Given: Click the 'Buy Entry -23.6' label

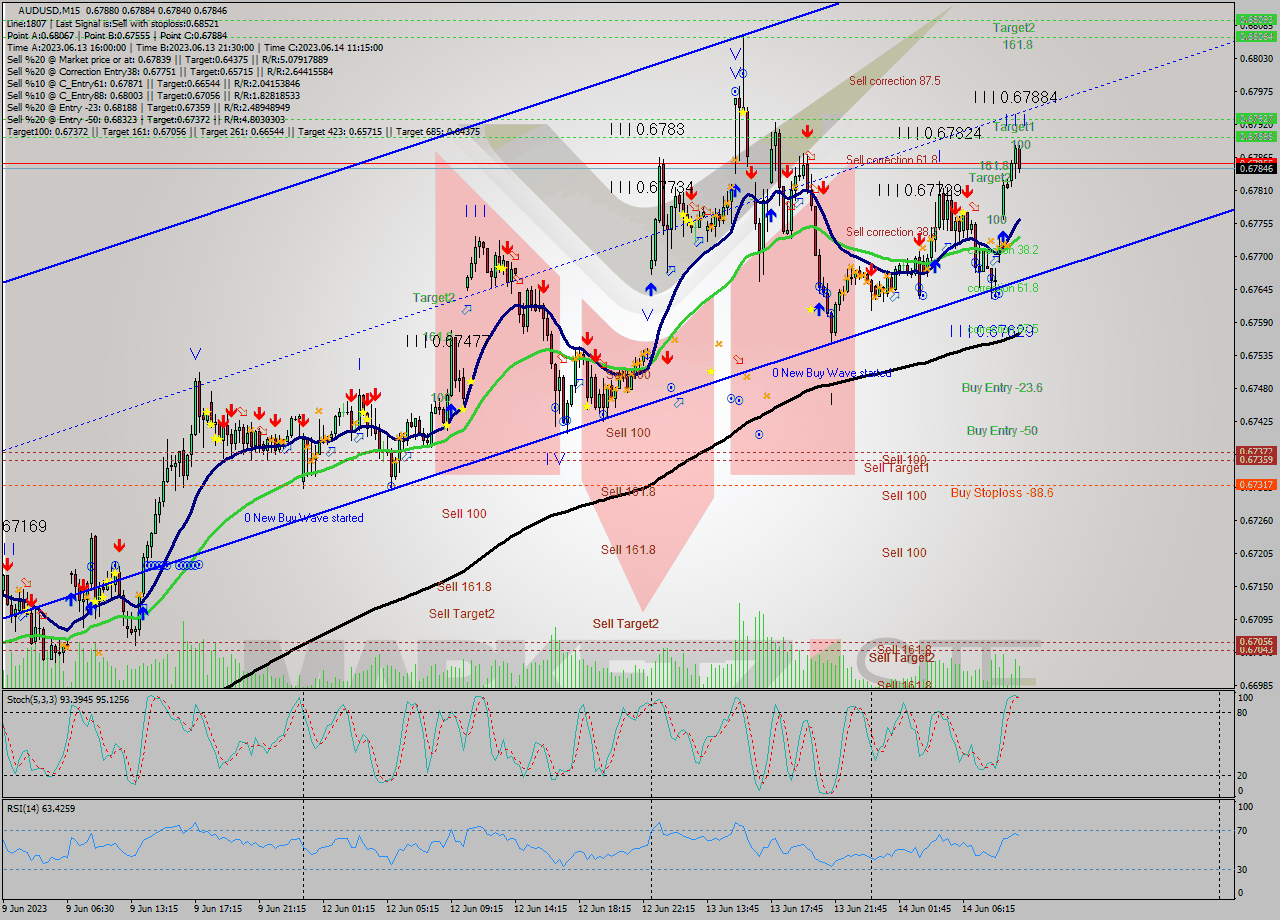Looking at the screenshot, I should [x=1002, y=388].
